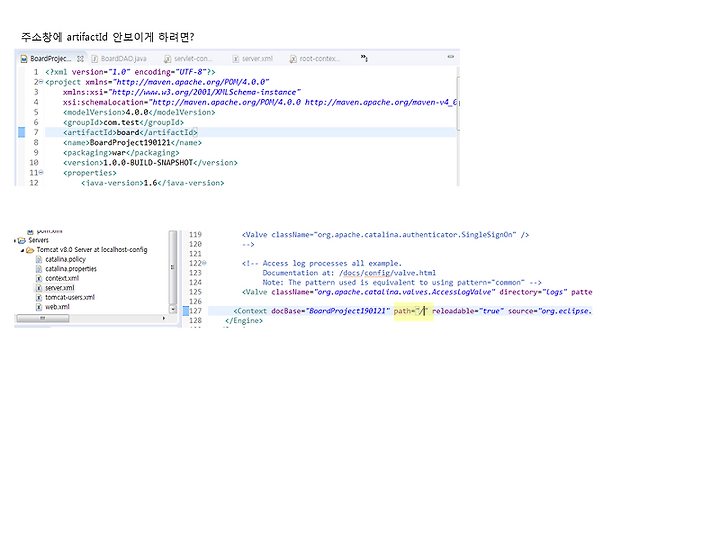Click the java-version 1.6 line
720x540 pixels.
click(152, 183)
